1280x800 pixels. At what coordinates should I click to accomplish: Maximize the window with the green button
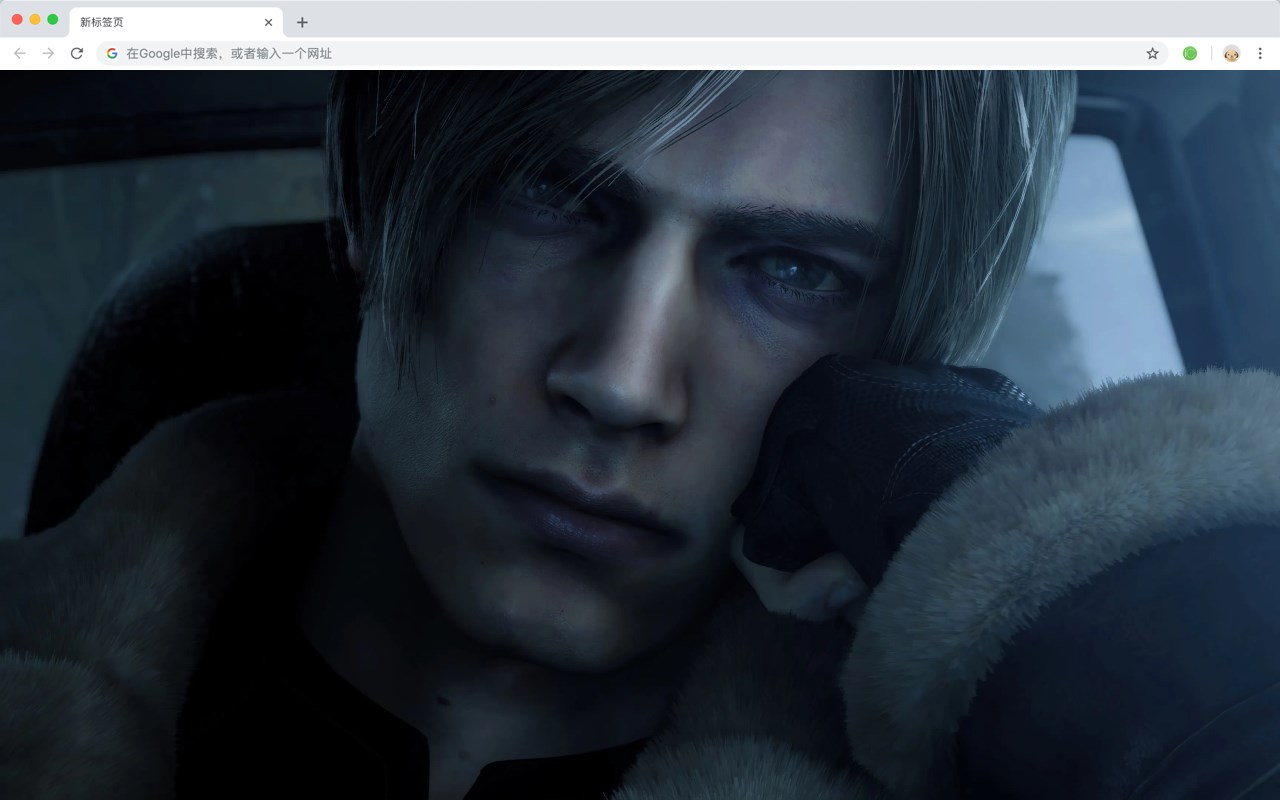point(52,19)
